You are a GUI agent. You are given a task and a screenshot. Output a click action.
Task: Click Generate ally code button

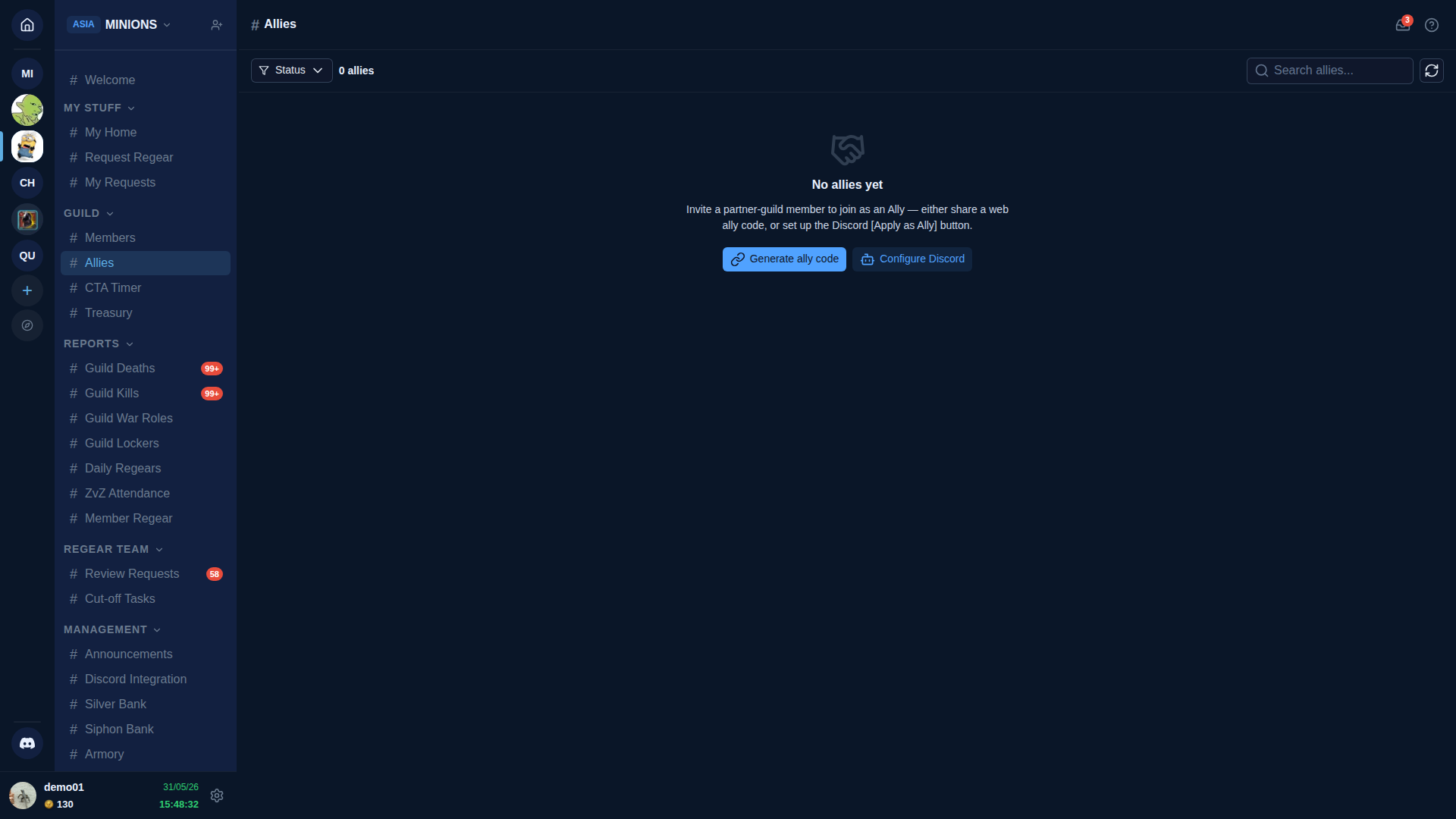784,259
